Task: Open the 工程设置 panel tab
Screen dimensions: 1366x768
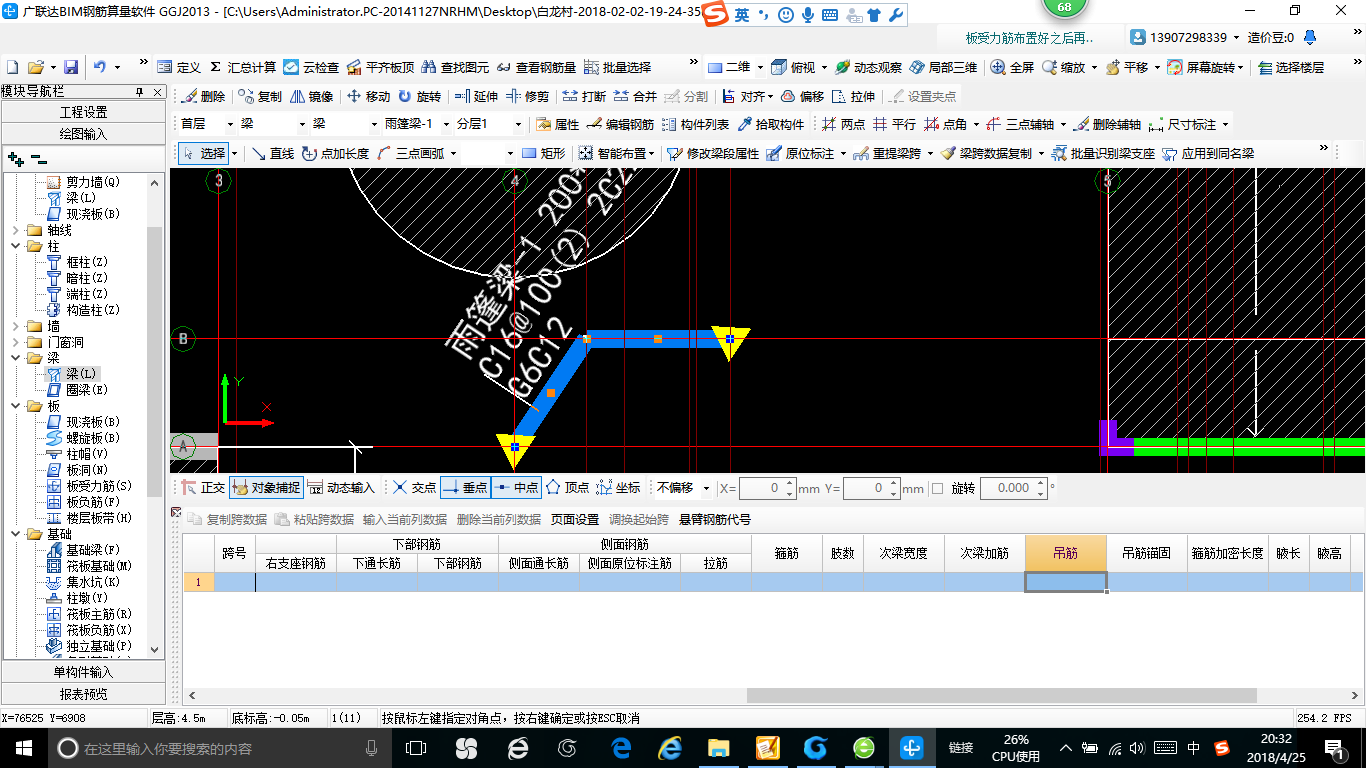Action: click(83, 112)
